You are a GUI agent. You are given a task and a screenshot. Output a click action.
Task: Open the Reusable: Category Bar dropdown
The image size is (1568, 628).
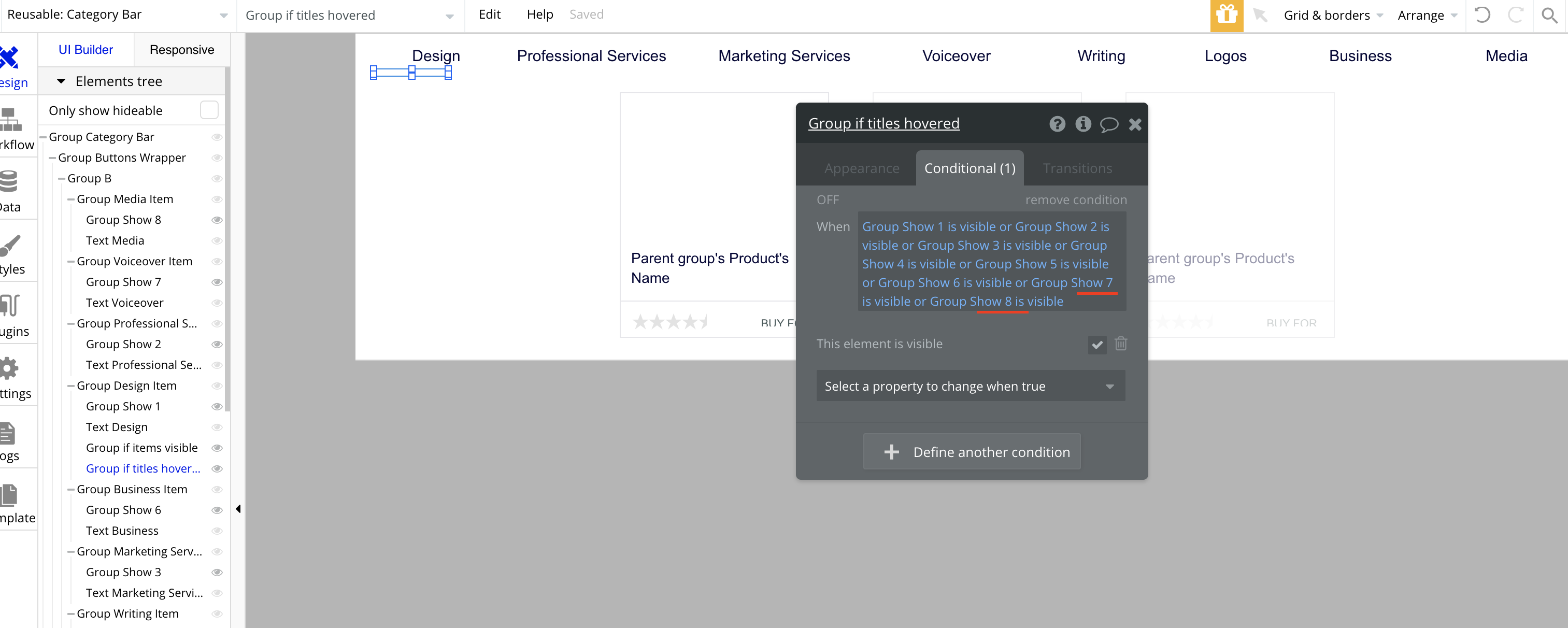(118, 15)
